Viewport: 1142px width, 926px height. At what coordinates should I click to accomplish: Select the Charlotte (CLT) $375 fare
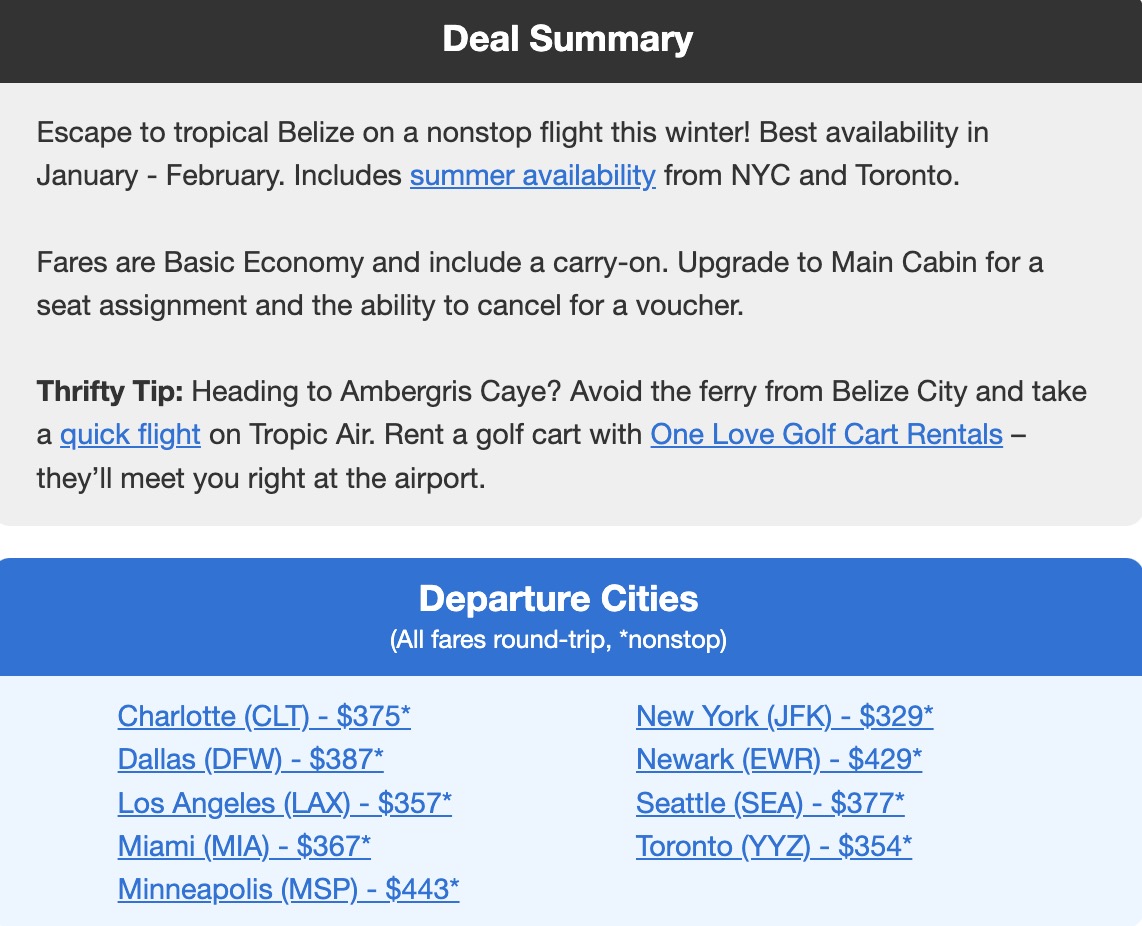[264, 716]
